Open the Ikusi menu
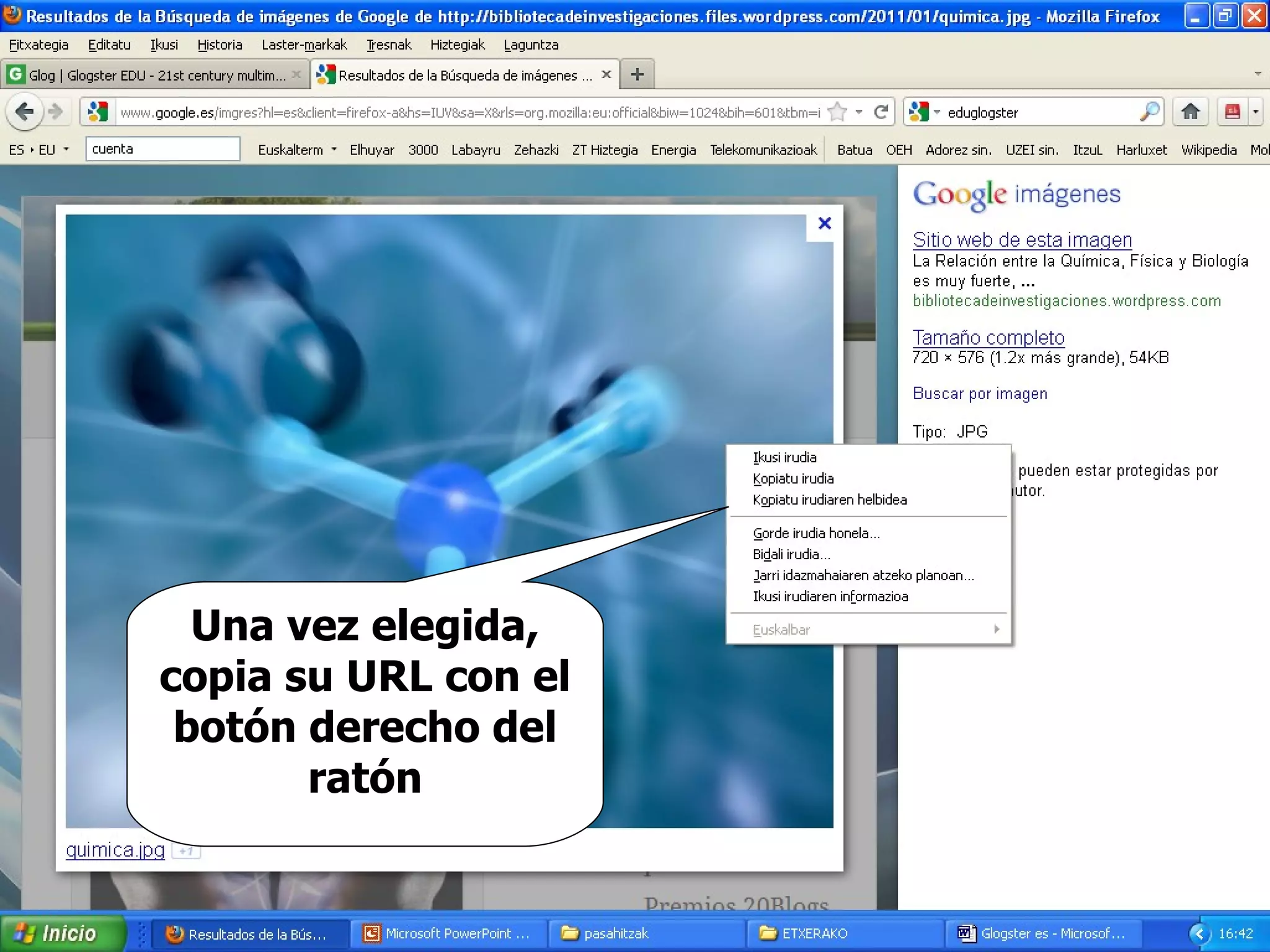1270x952 pixels. click(x=164, y=45)
